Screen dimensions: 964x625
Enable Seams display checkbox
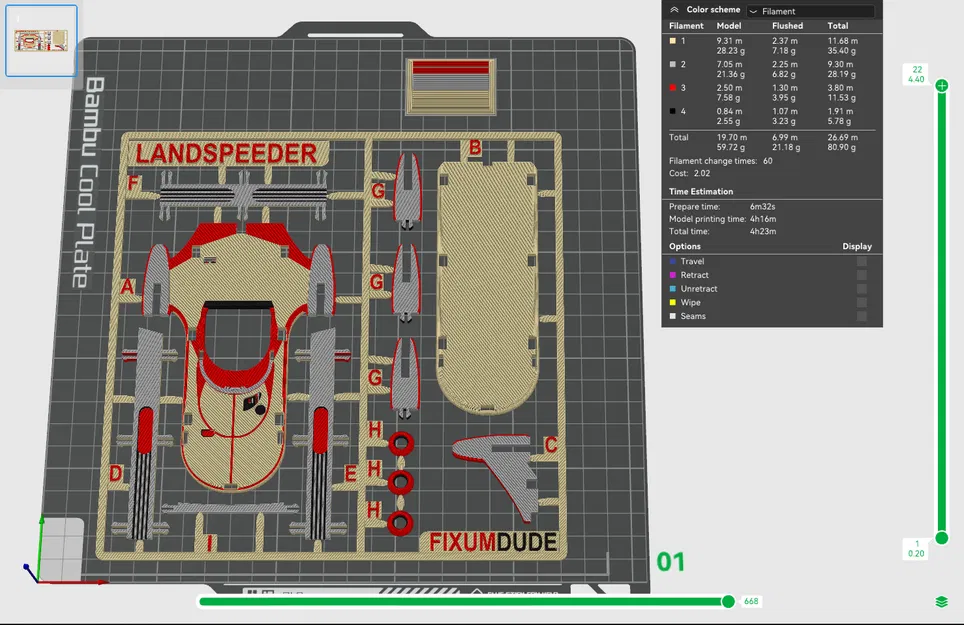(862, 316)
